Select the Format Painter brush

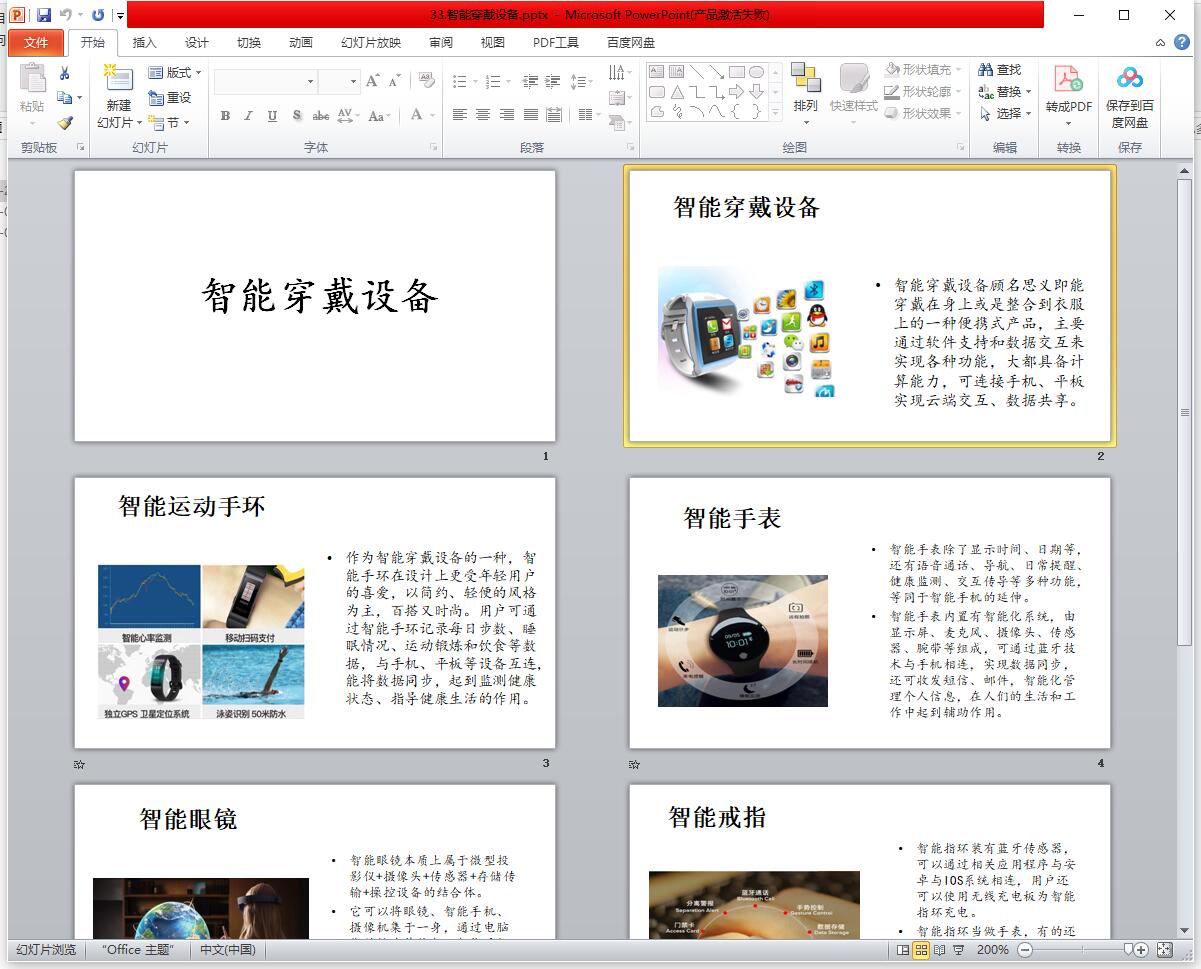[65, 123]
